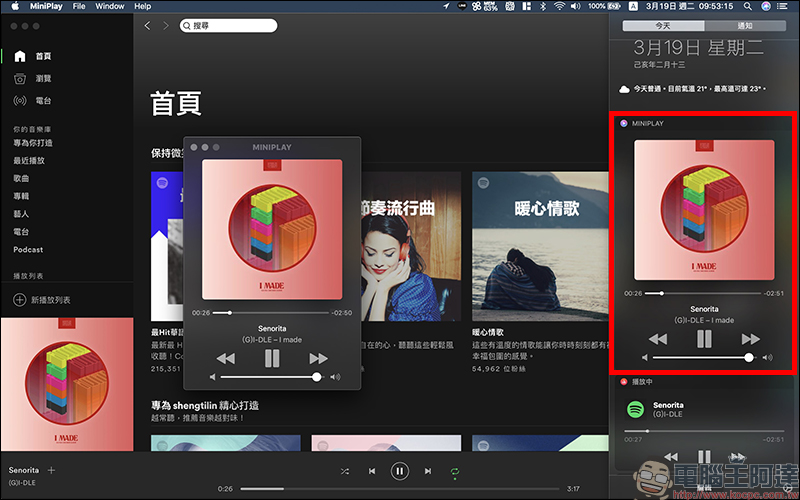Open 最近播放 in library list
This screenshot has width=800, height=500.
click(29, 161)
